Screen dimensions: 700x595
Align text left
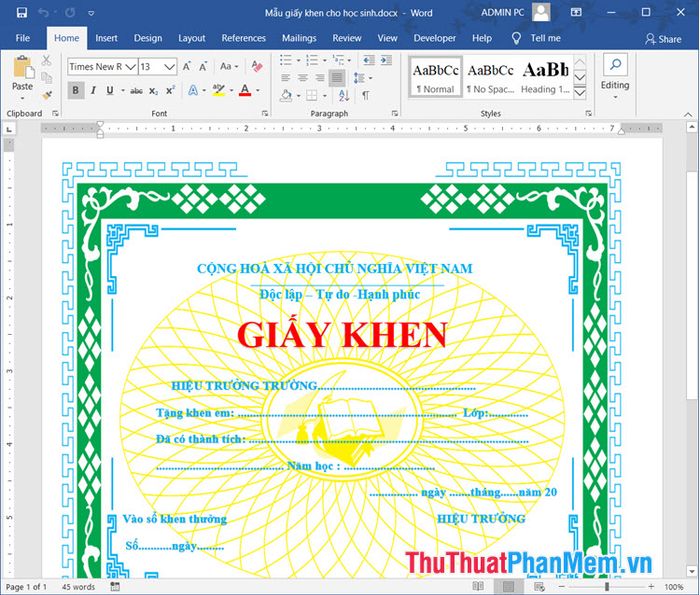(x=286, y=78)
